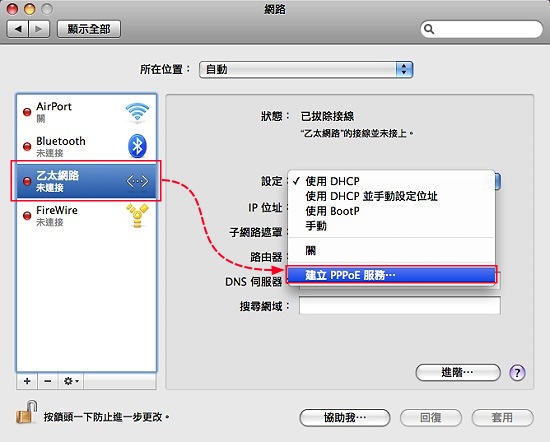The width and height of the screenshot is (550, 442).
Task: Select Bluetooth in the service list
Action: [x=86, y=146]
